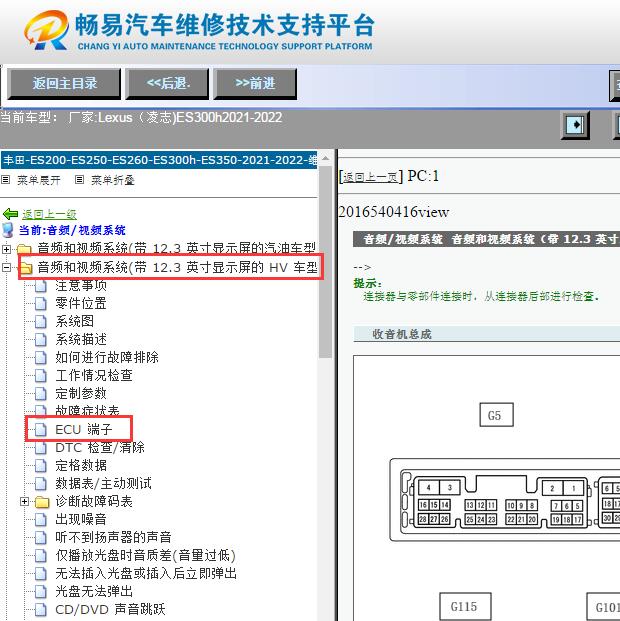
Task: Go forward with the >>前进 button
Action: click(255, 84)
